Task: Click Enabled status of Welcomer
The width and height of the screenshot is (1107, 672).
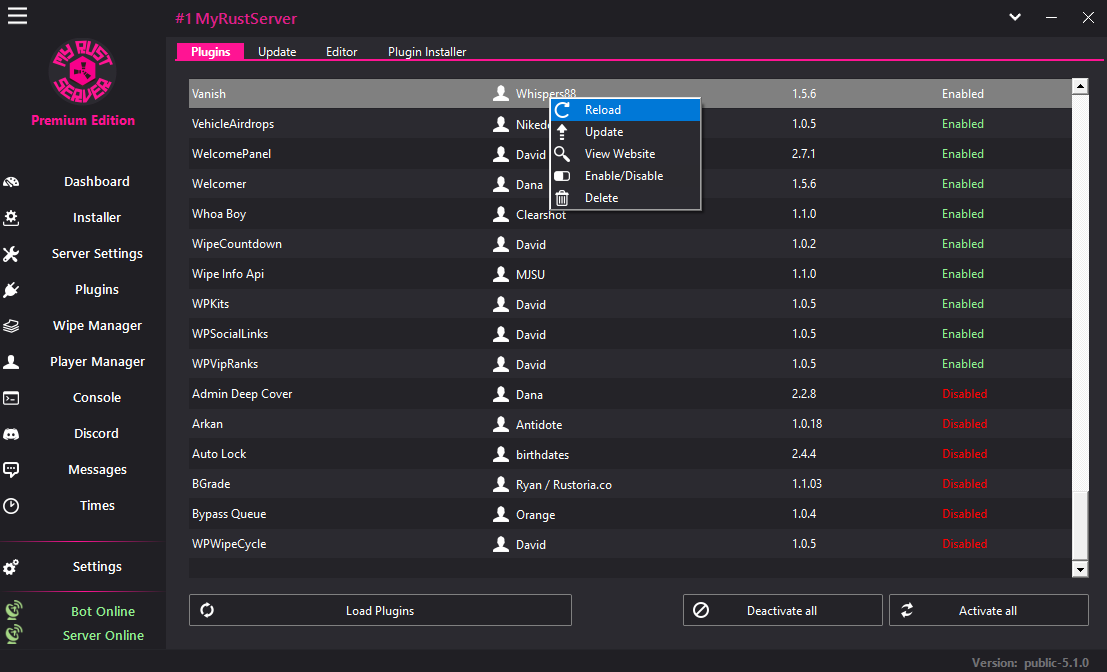Action: pos(962,184)
